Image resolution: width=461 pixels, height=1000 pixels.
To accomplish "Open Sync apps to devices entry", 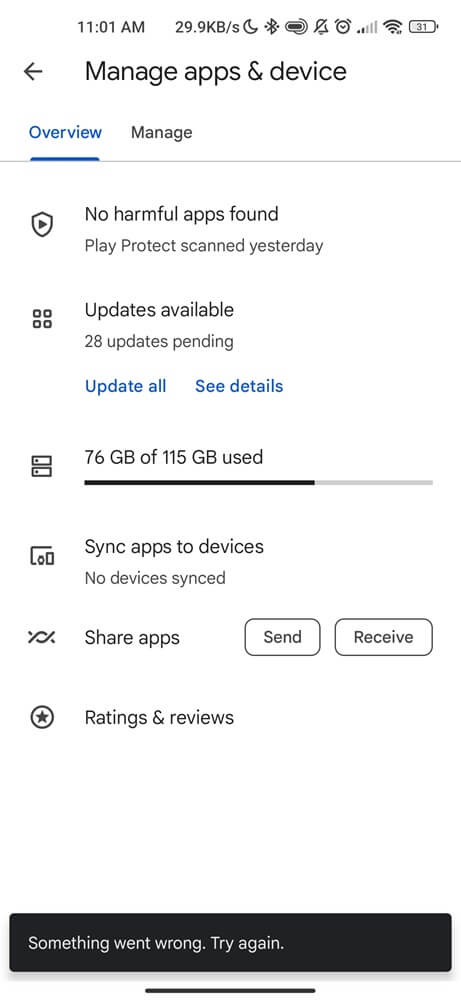I will tap(230, 562).
